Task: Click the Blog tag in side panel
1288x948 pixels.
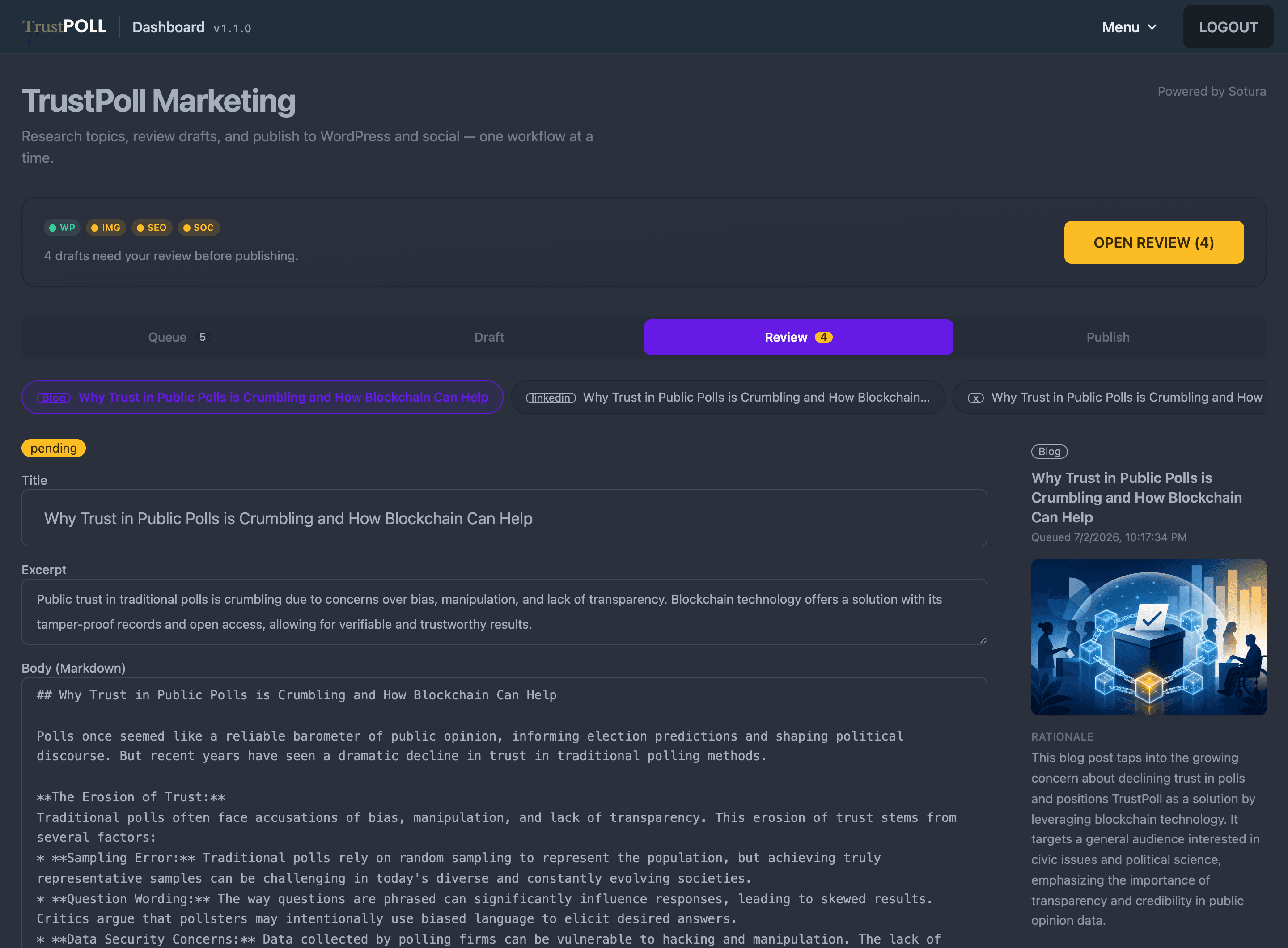Action: coord(1049,452)
